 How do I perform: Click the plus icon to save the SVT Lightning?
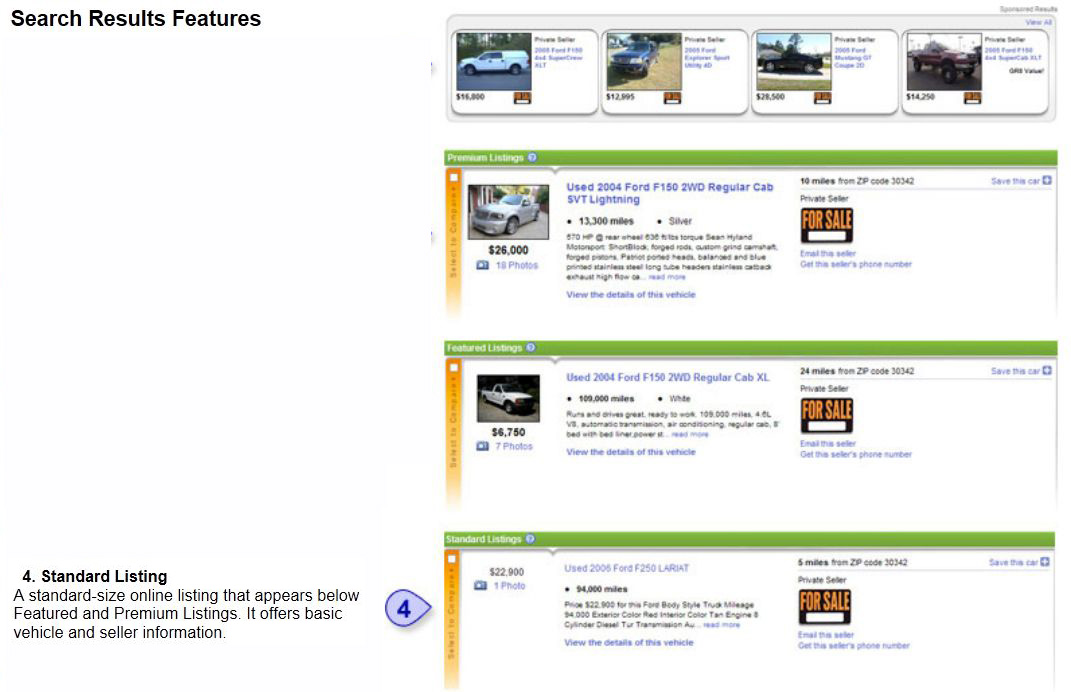(1046, 180)
